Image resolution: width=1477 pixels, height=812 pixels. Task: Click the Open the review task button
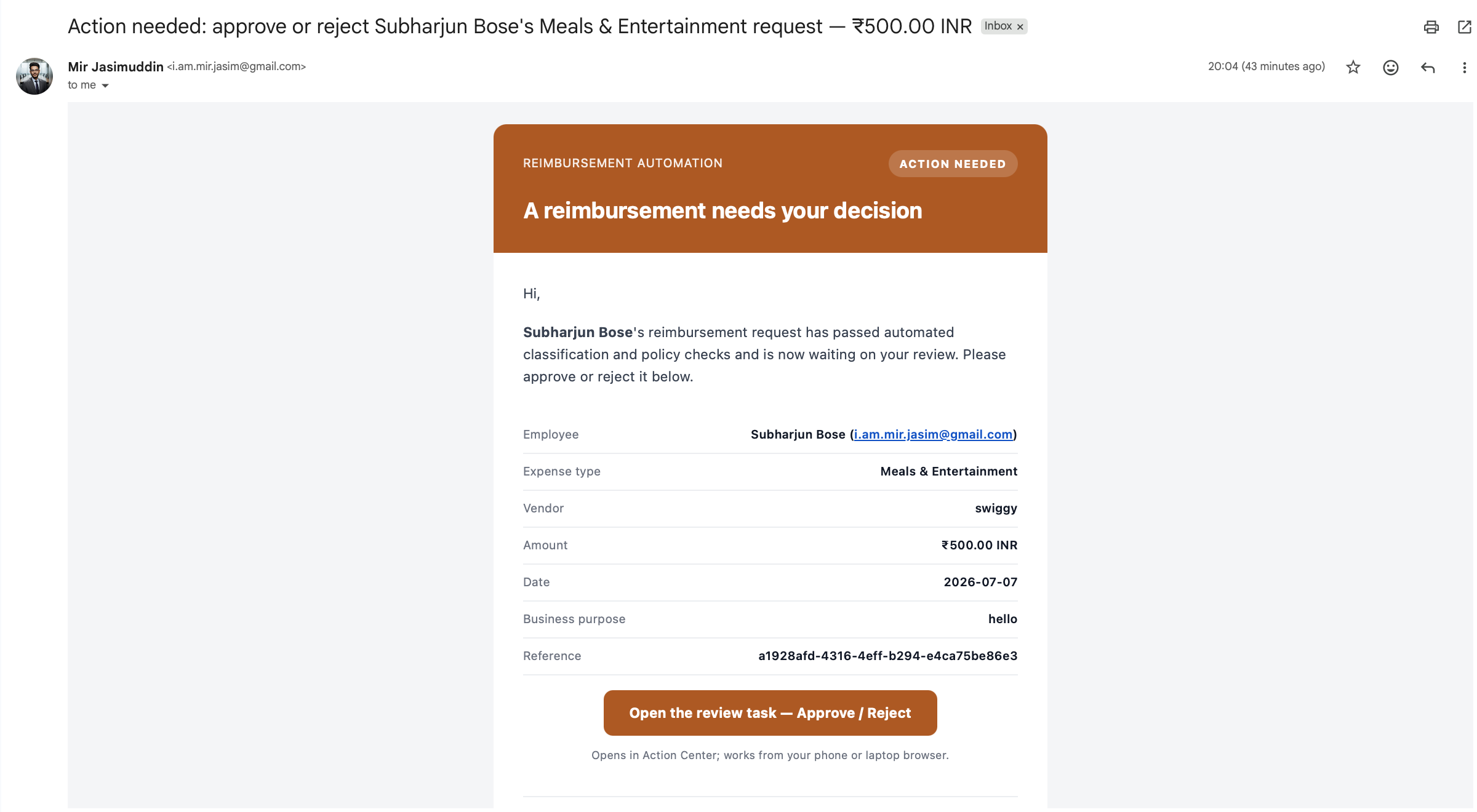[x=770, y=712]
